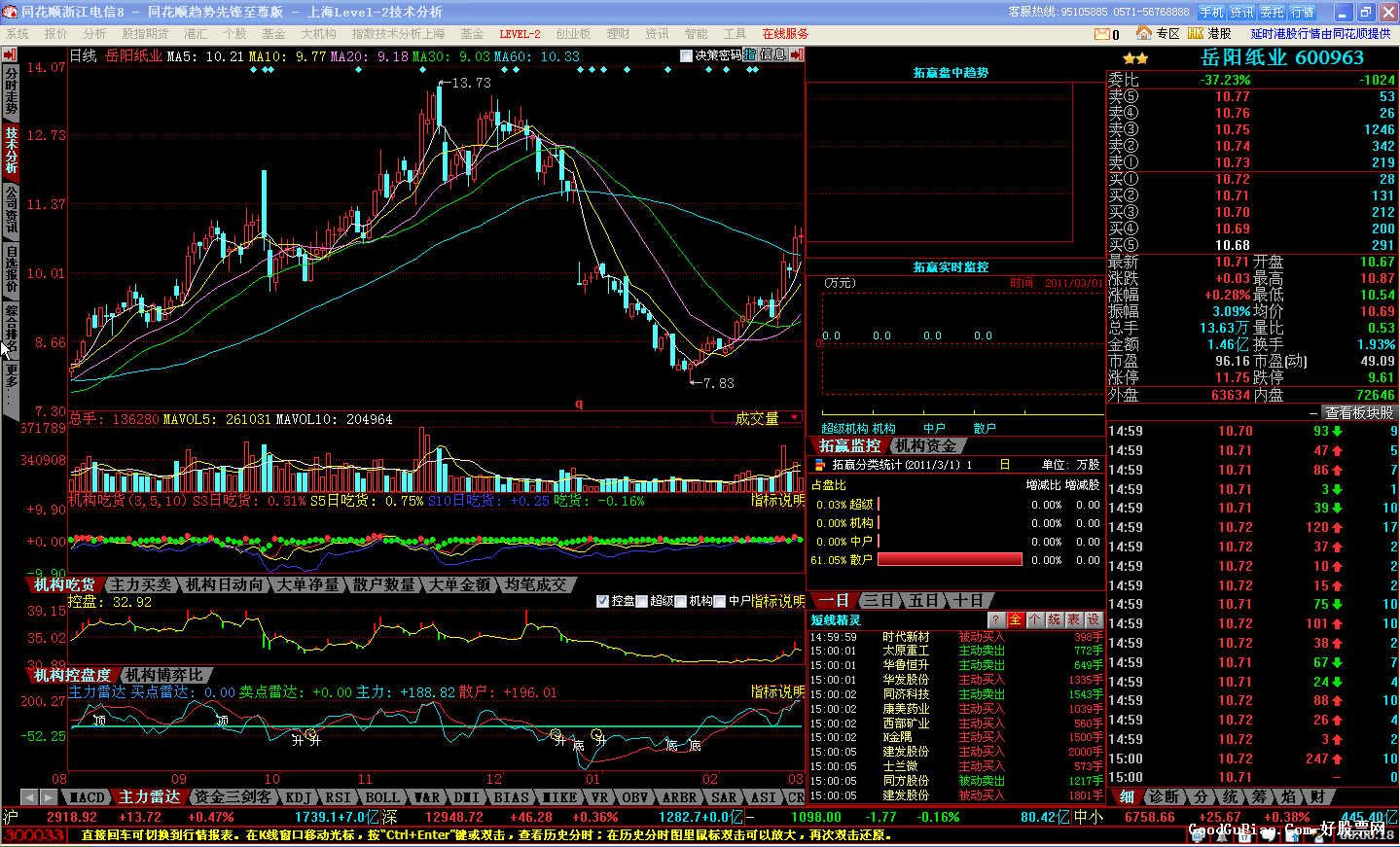1400x847 pixels.
Task: Select the 五日 period tab
Action: (x=924, y=601)
